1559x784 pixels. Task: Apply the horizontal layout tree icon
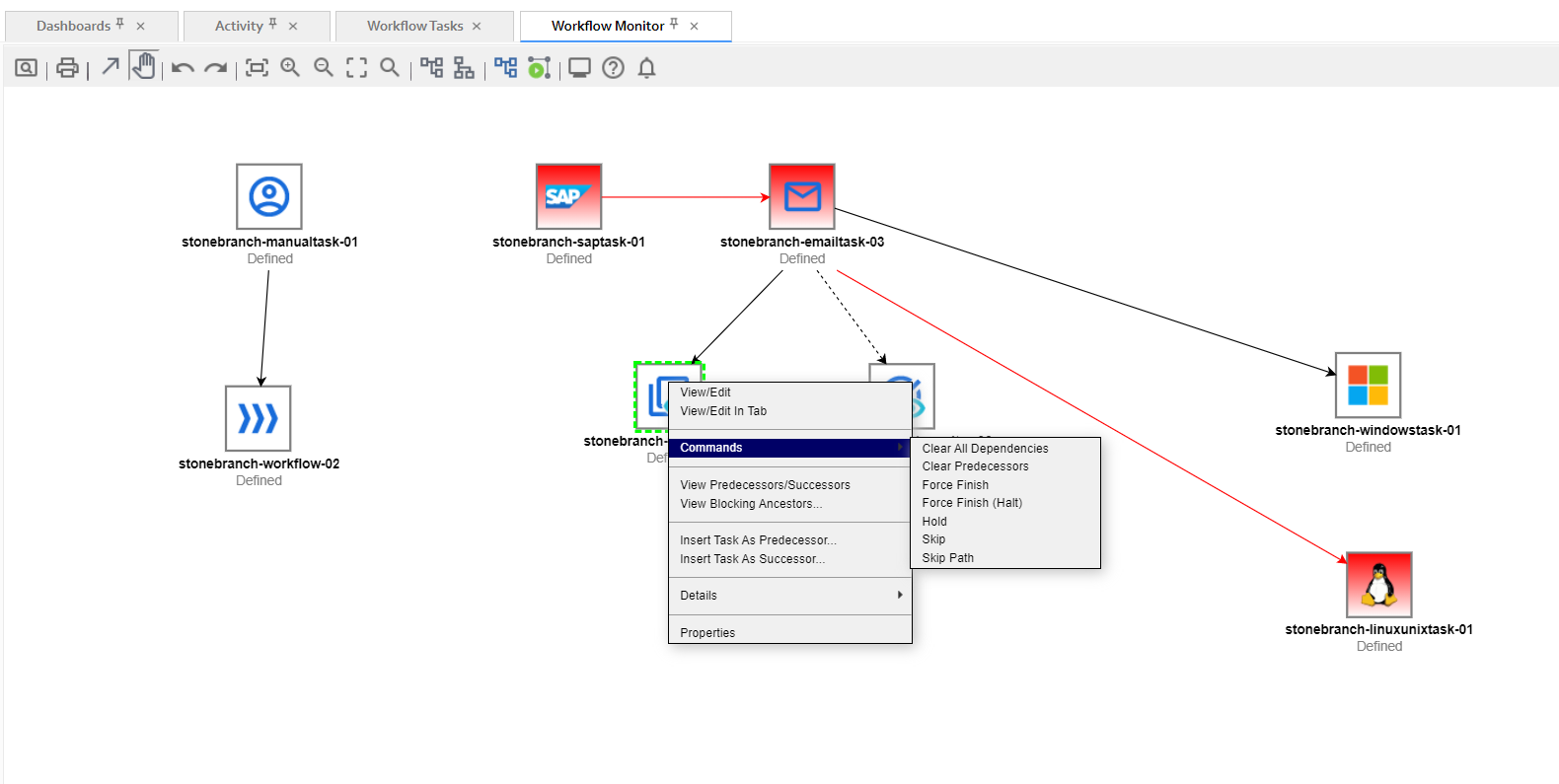click(431, 67)
